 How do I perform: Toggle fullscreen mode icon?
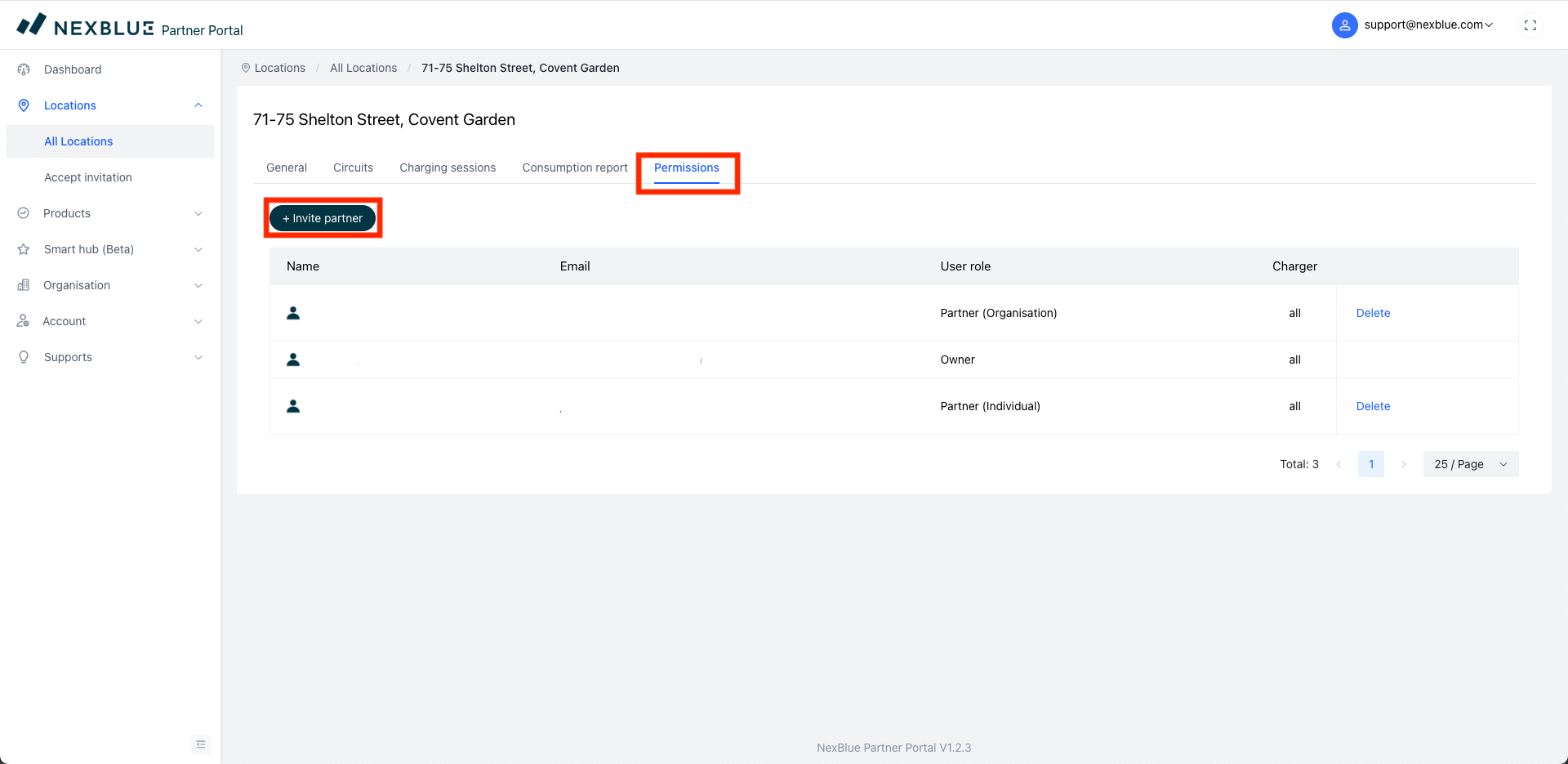(x=1530, y=25)
